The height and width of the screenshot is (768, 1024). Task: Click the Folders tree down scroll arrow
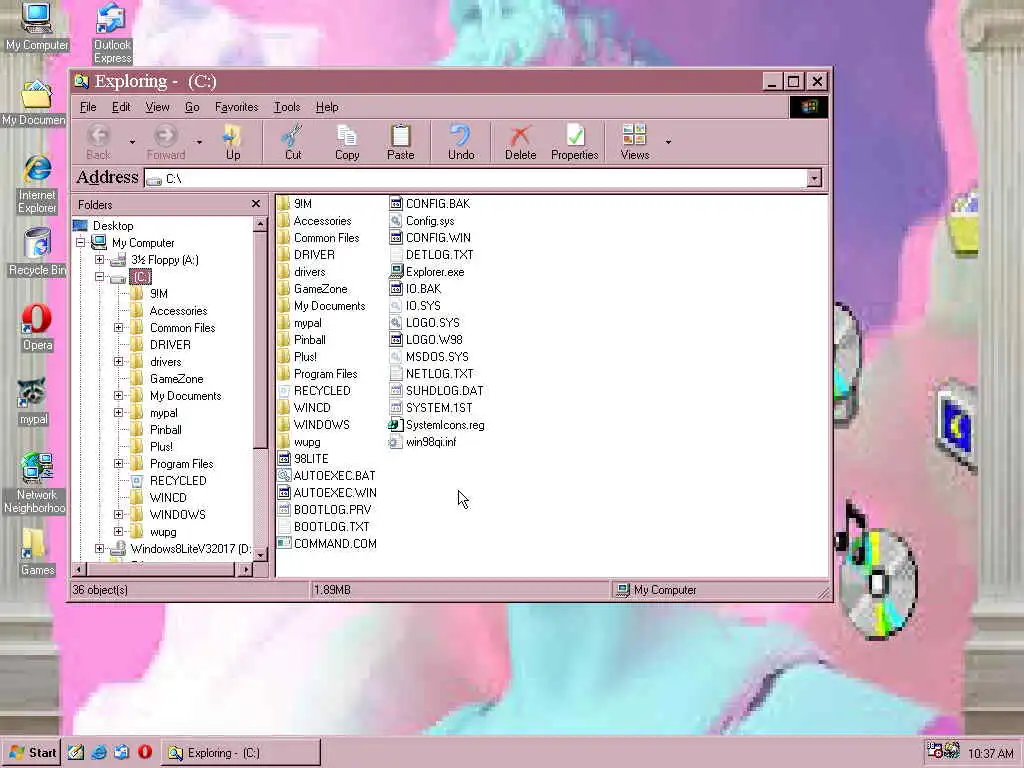tap(260, 555)
